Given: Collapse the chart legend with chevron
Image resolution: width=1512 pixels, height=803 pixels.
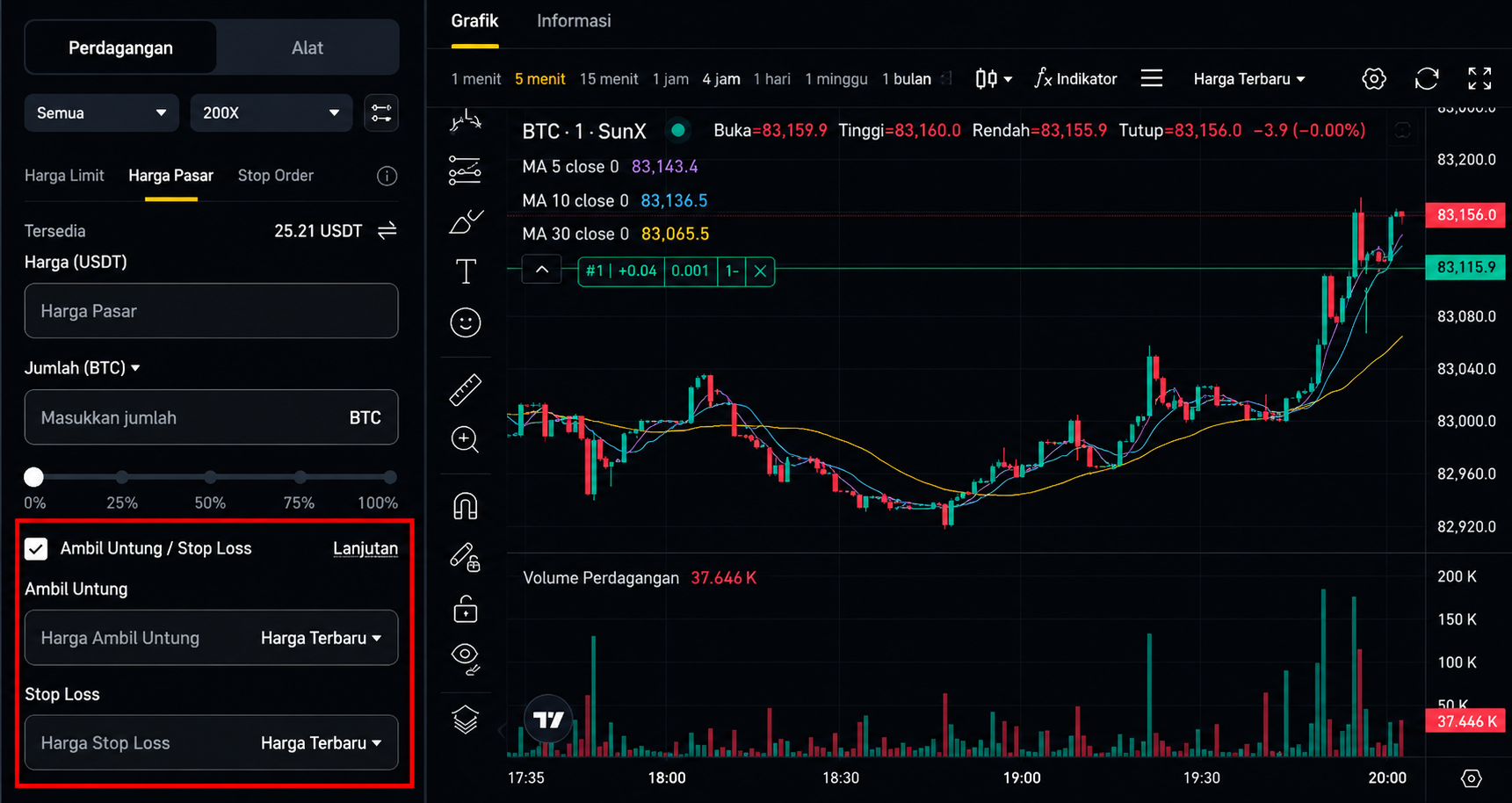Looking at the screenshot, I should click(542, 271).
